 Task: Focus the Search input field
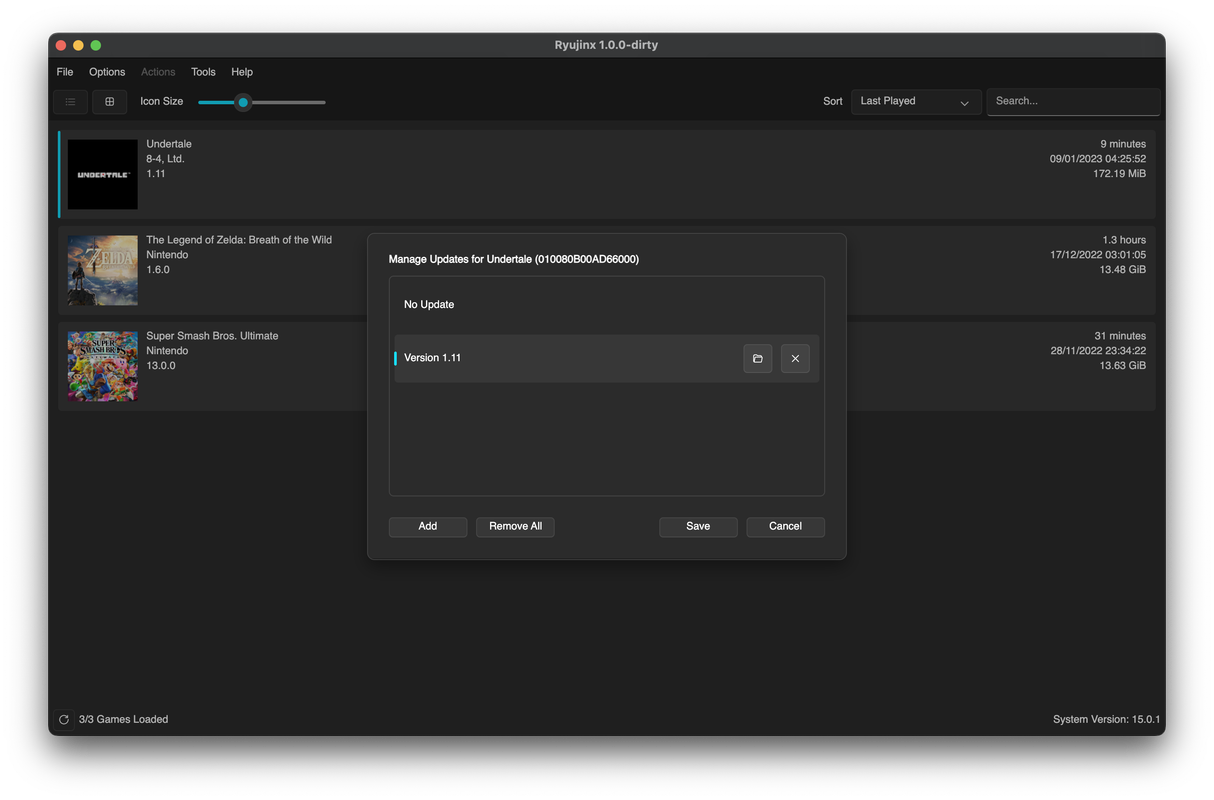(1073, 101)
